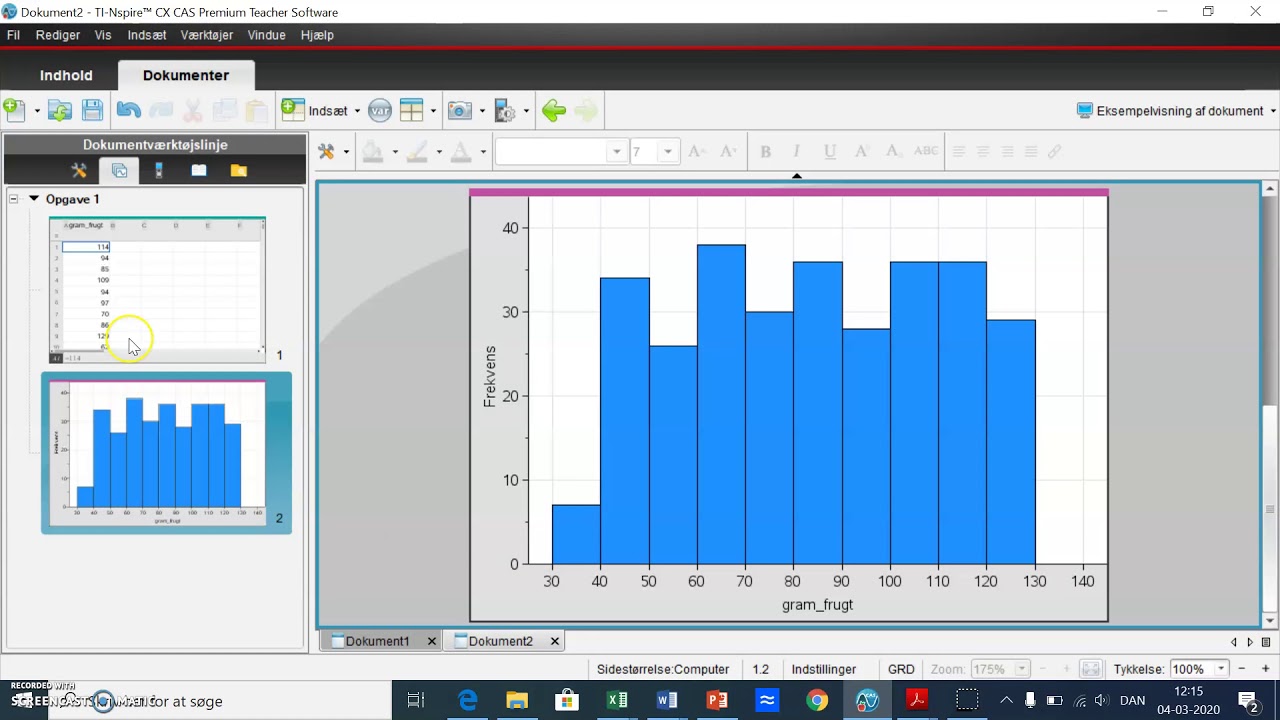Open the Vis menu

[x=103, y=35]
